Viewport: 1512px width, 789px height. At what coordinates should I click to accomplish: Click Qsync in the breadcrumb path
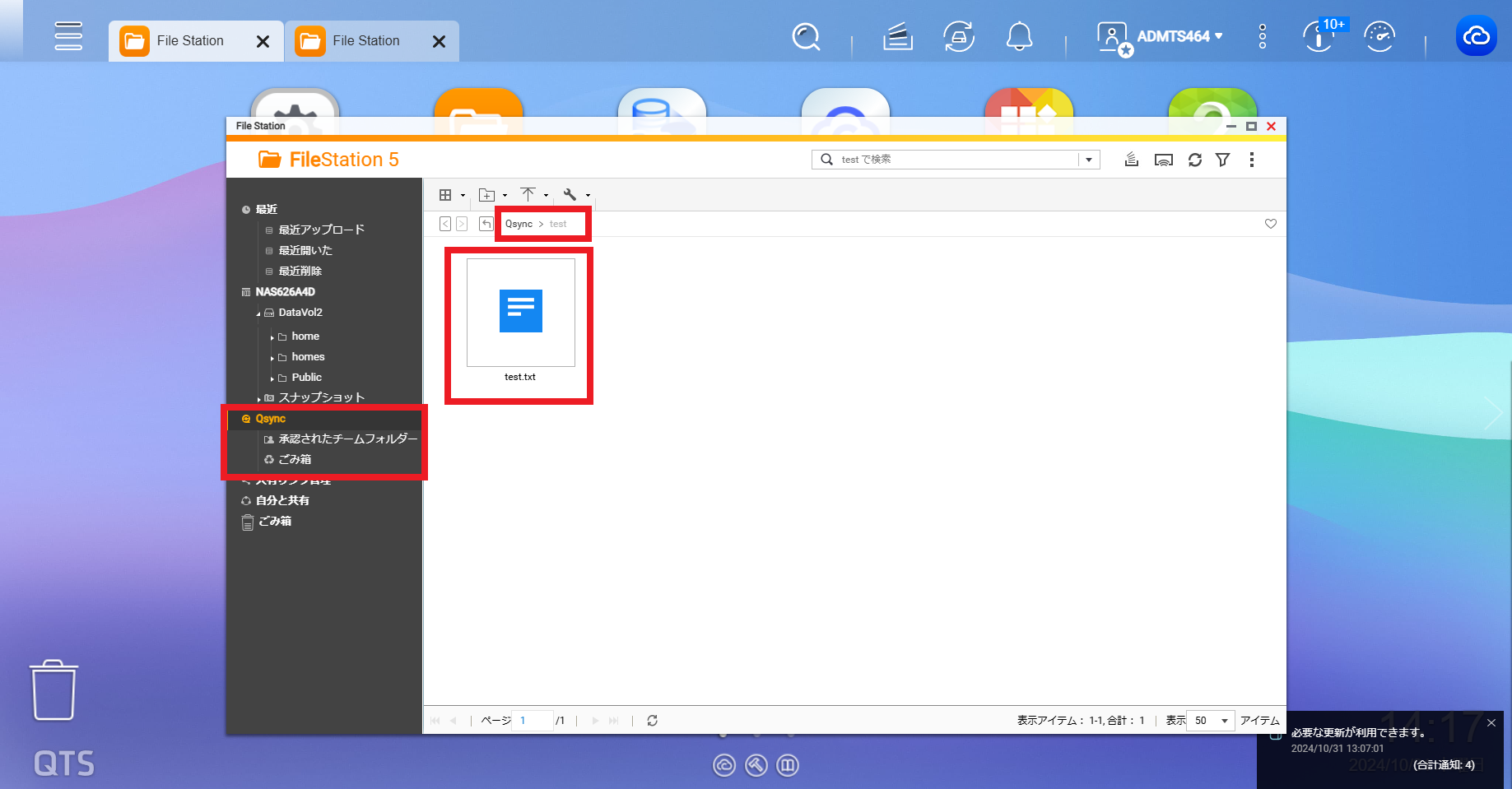coord(519,224)
